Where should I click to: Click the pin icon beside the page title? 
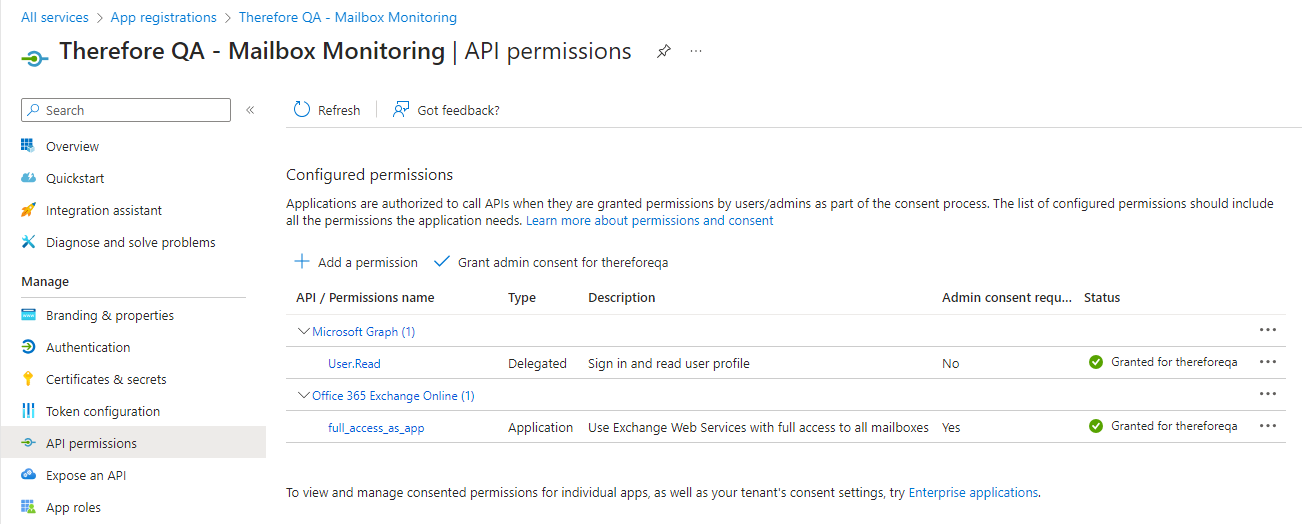(663, 51)
